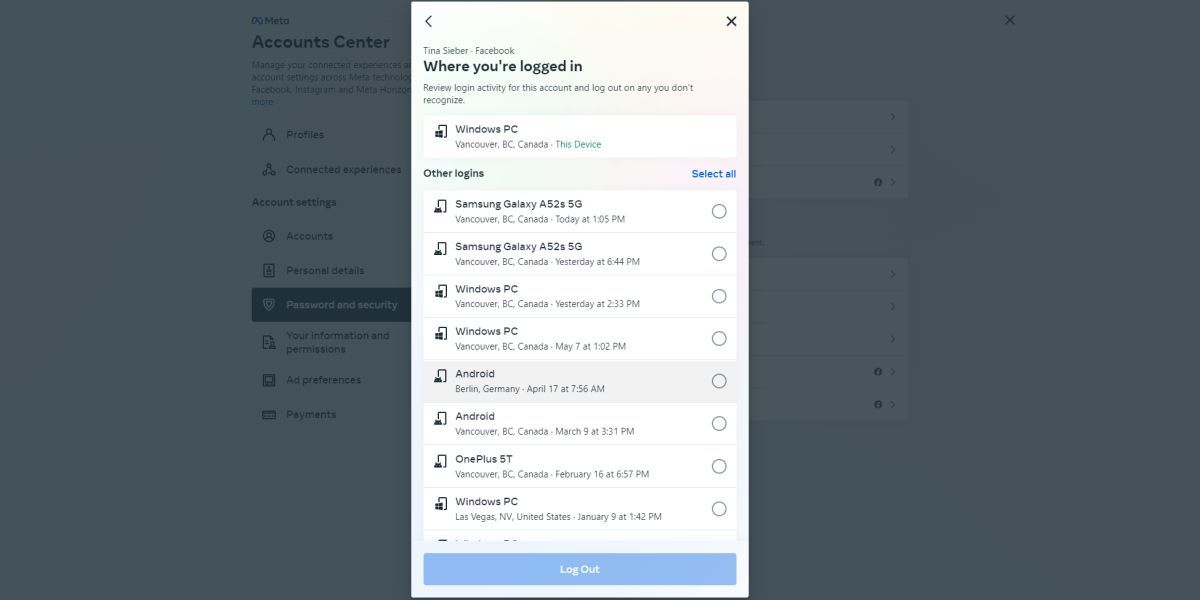Click the Personal details ID icon
This screenshot has width=1200, height=600.
[x=268, y=271]
